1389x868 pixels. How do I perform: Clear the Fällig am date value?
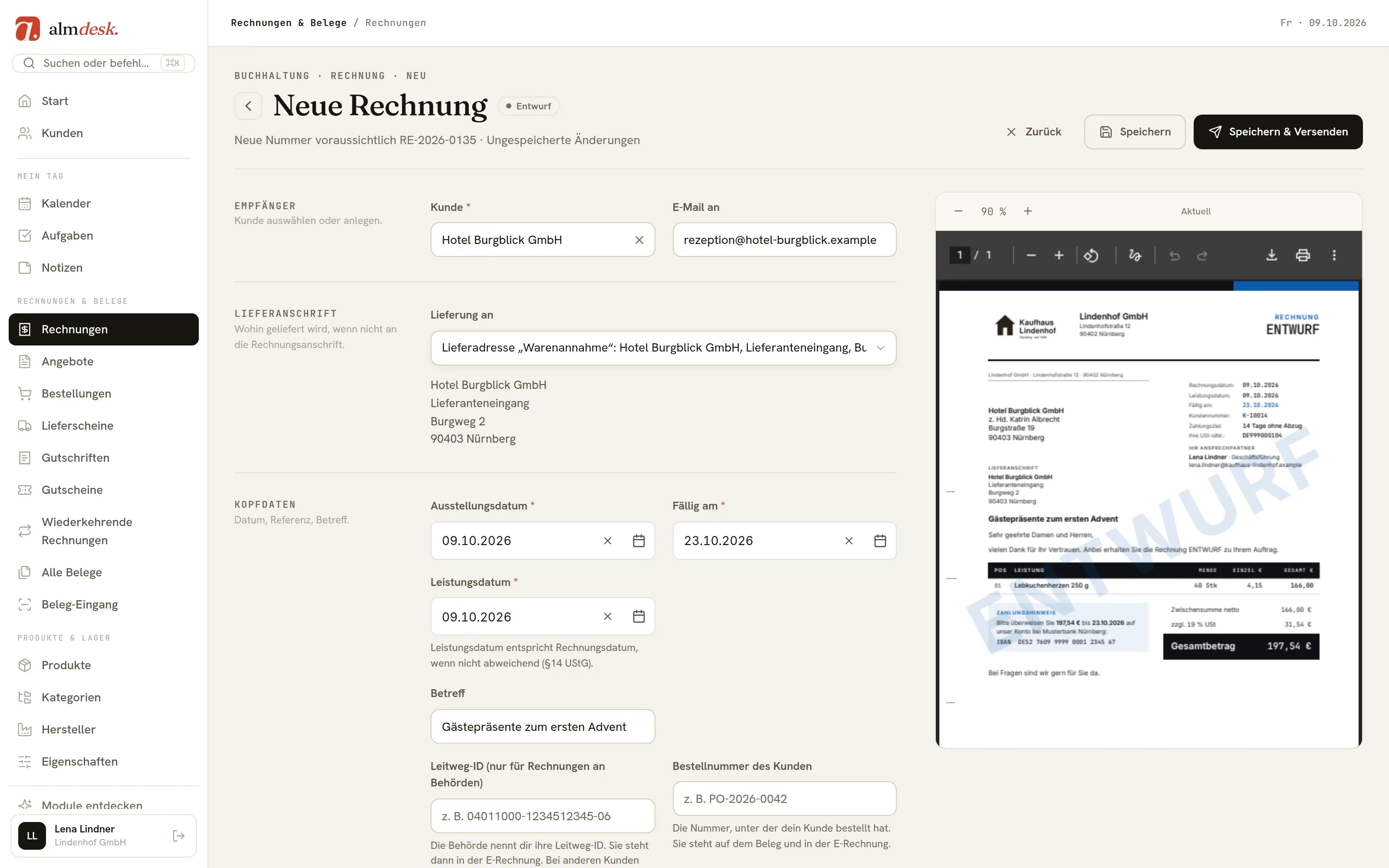coord(849,541)
